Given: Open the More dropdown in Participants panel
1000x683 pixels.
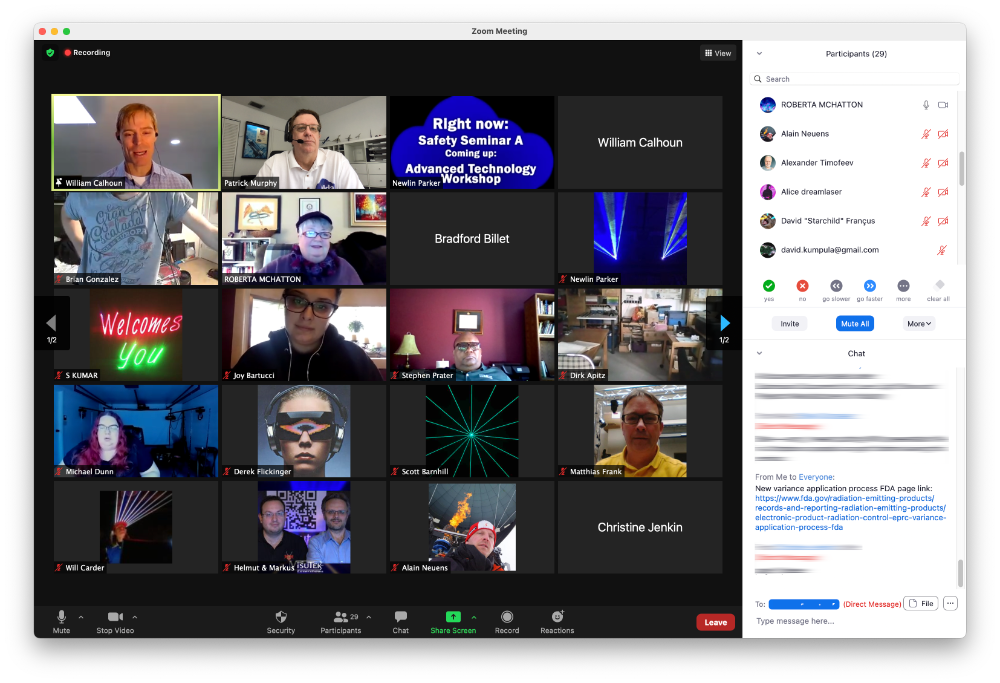Looking at the screenshot, I should pos(919,324).
